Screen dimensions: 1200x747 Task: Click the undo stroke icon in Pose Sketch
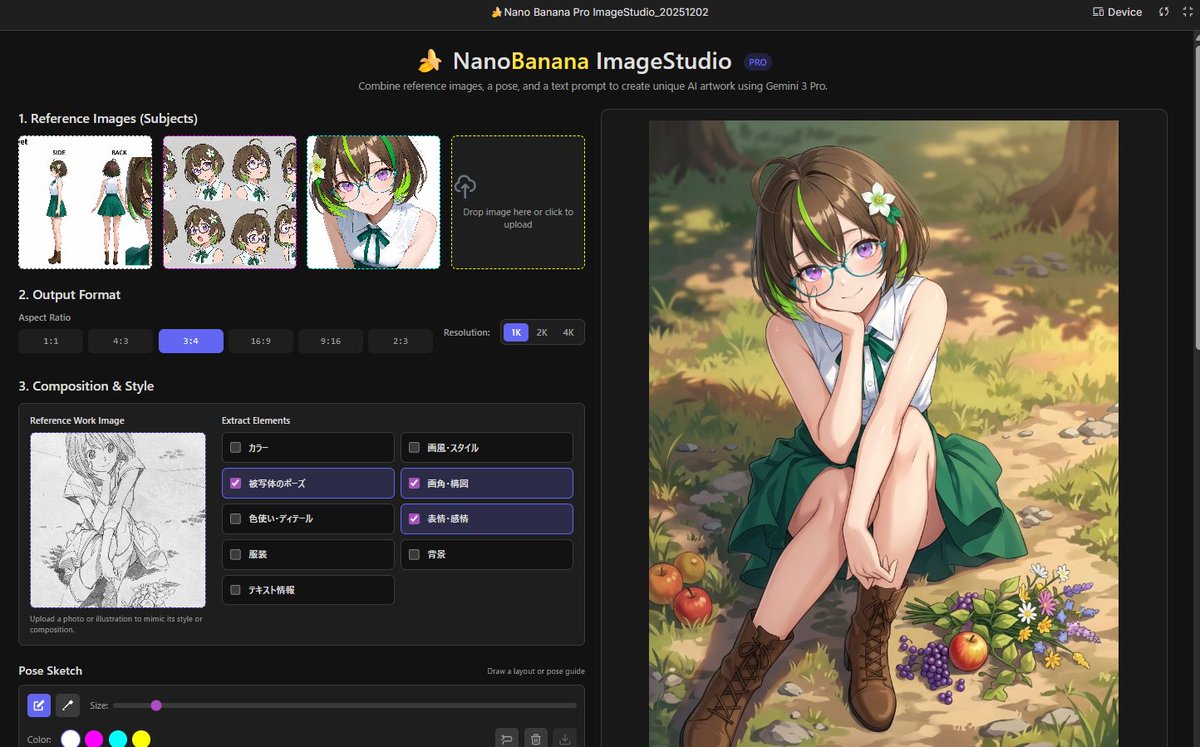(x=507, y=738)
